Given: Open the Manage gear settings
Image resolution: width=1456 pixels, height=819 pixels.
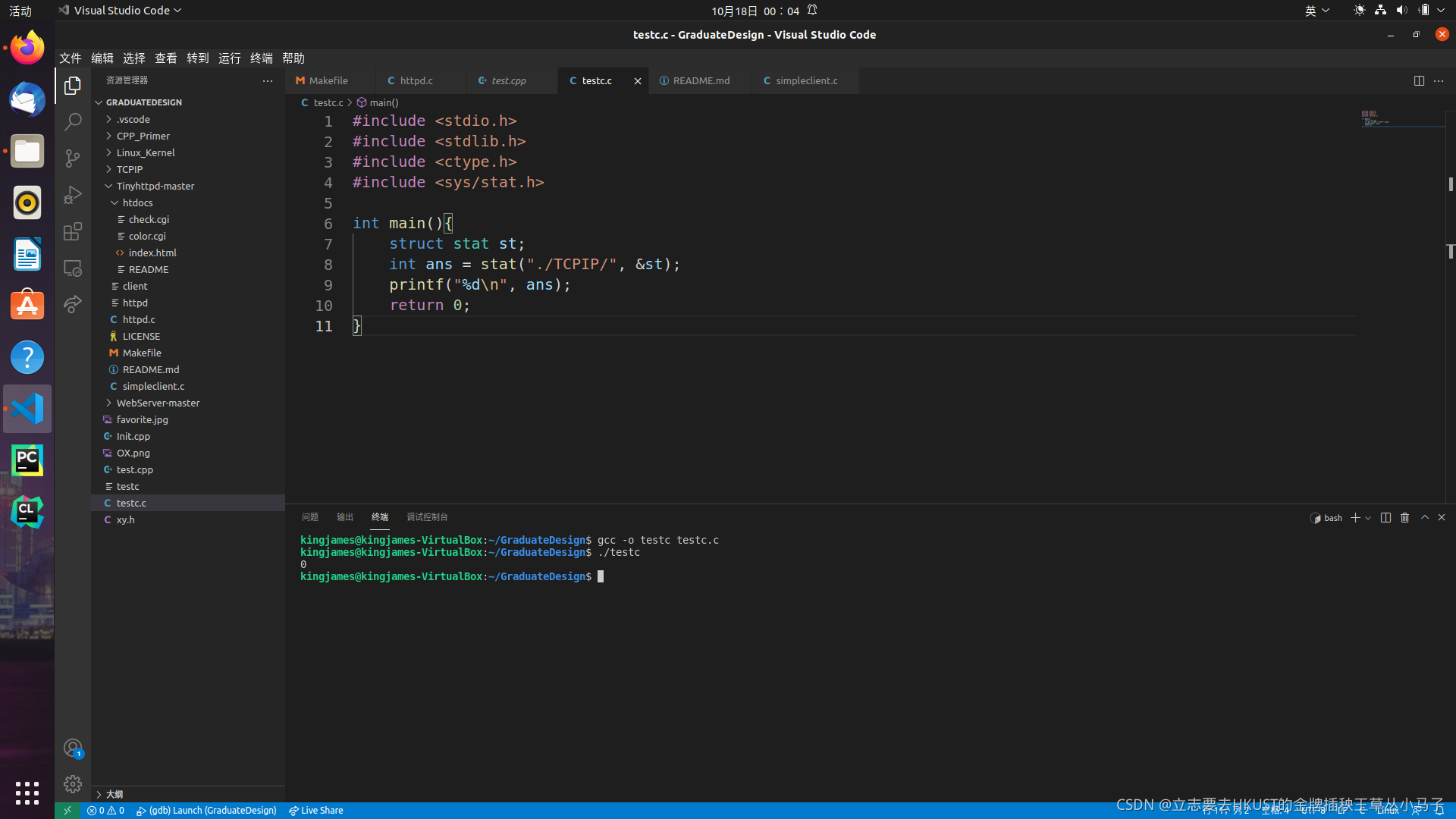Looking at the screenshot, I should pyautogui.click(x=73, y=784).
